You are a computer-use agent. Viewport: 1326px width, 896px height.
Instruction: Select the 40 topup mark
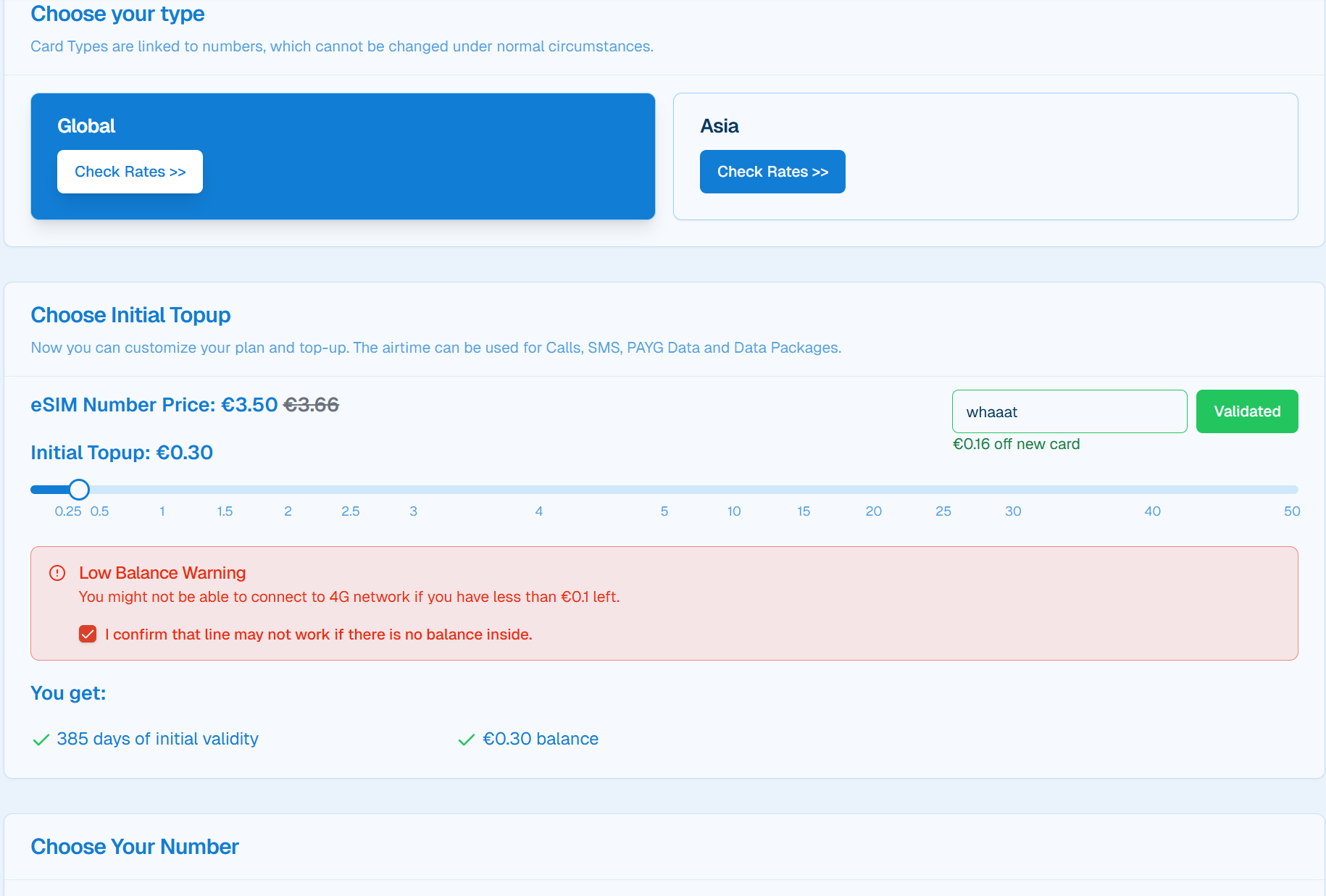pos(1153,511)
